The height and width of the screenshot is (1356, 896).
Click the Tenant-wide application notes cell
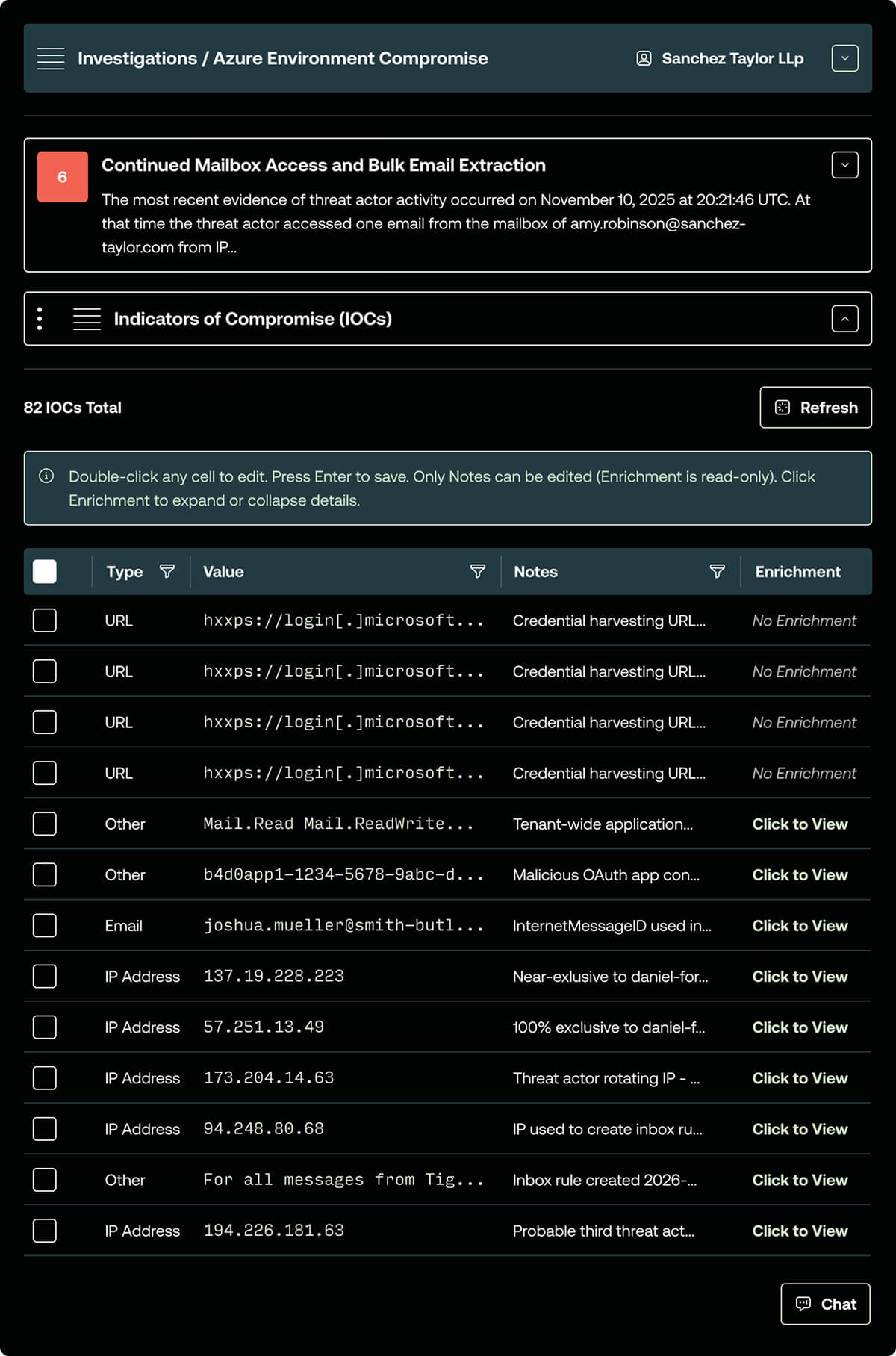[603, 824]
